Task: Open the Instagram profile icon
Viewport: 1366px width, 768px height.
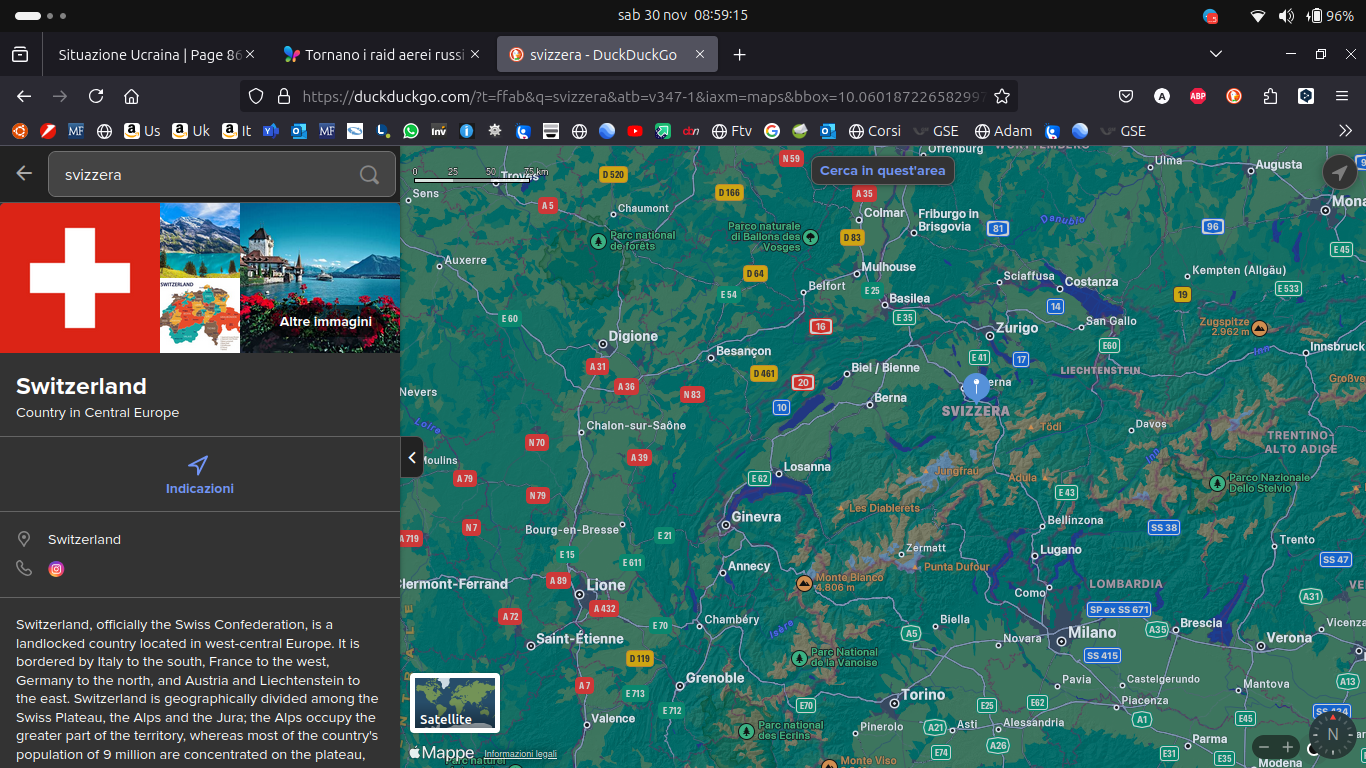Action: pos(56,569)
